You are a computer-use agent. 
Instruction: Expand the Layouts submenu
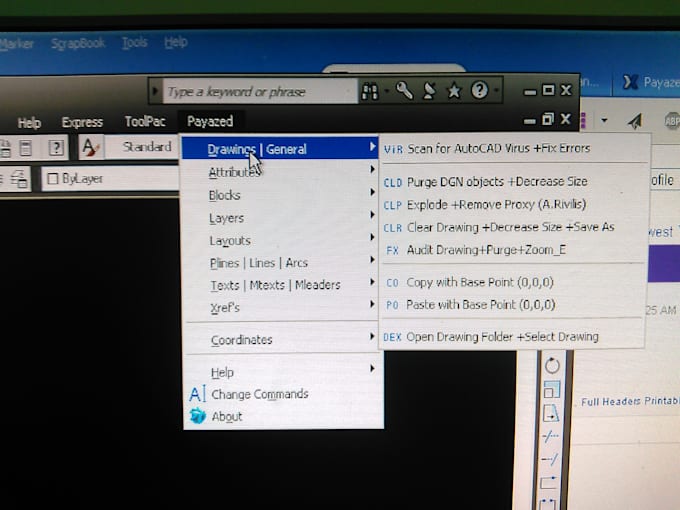coord(280,240)
